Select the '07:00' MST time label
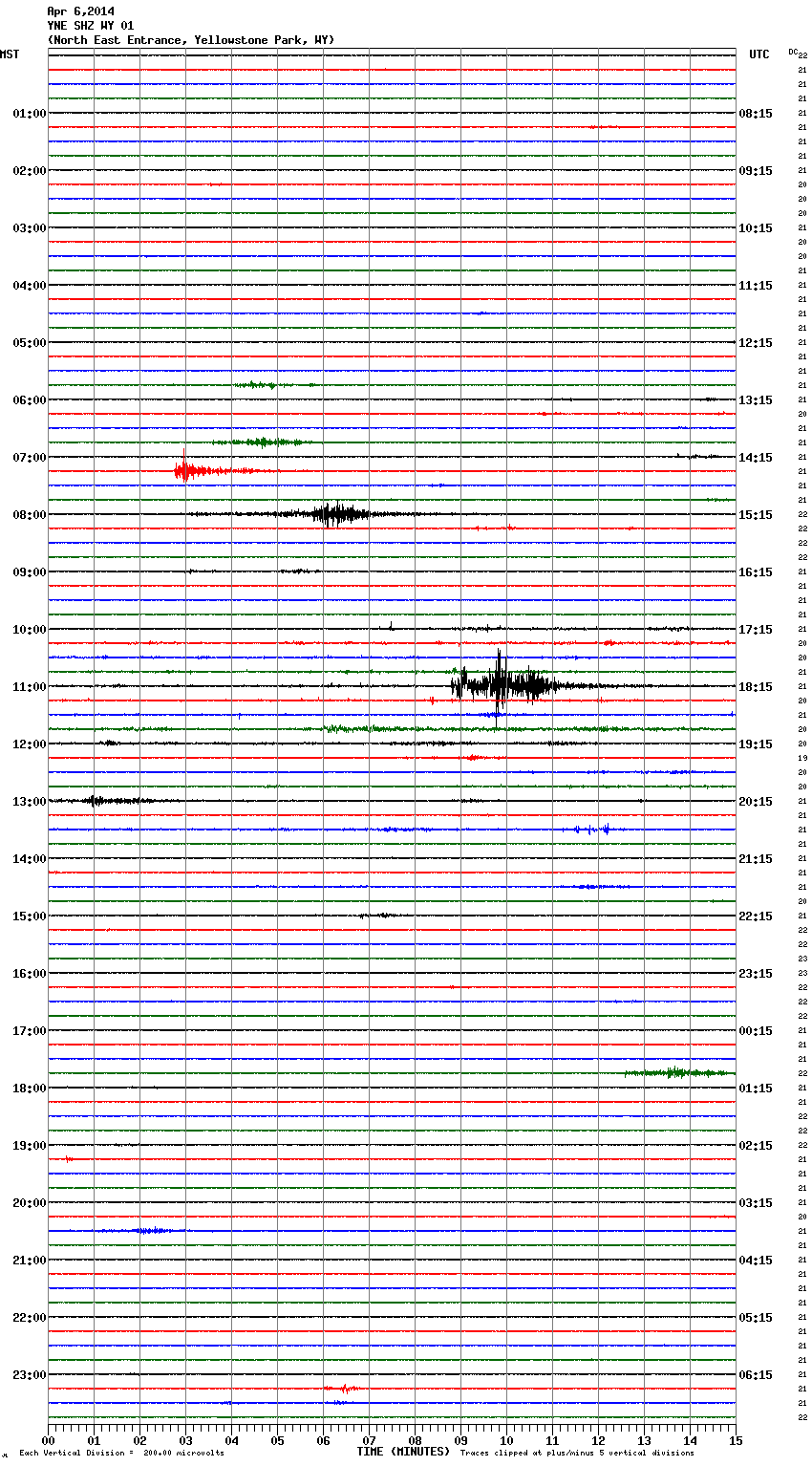Viewport: 812px width, 1466px height. [30, 458]
